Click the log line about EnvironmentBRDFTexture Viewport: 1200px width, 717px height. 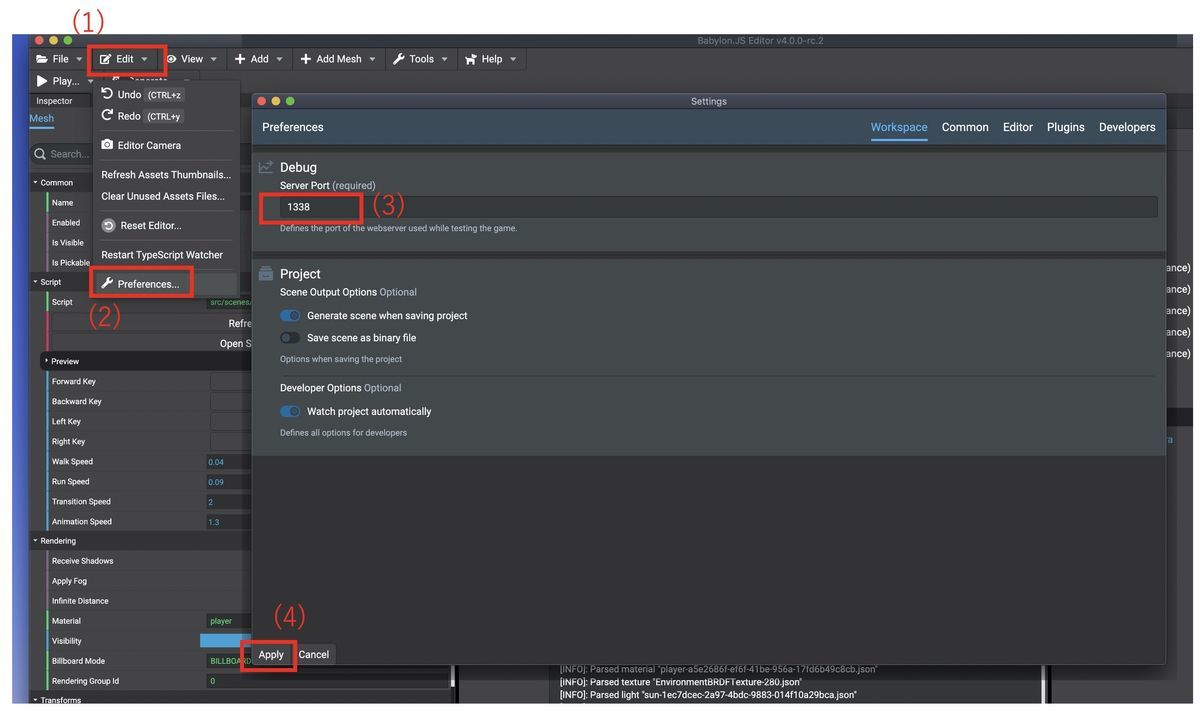(x=680, y=682)
